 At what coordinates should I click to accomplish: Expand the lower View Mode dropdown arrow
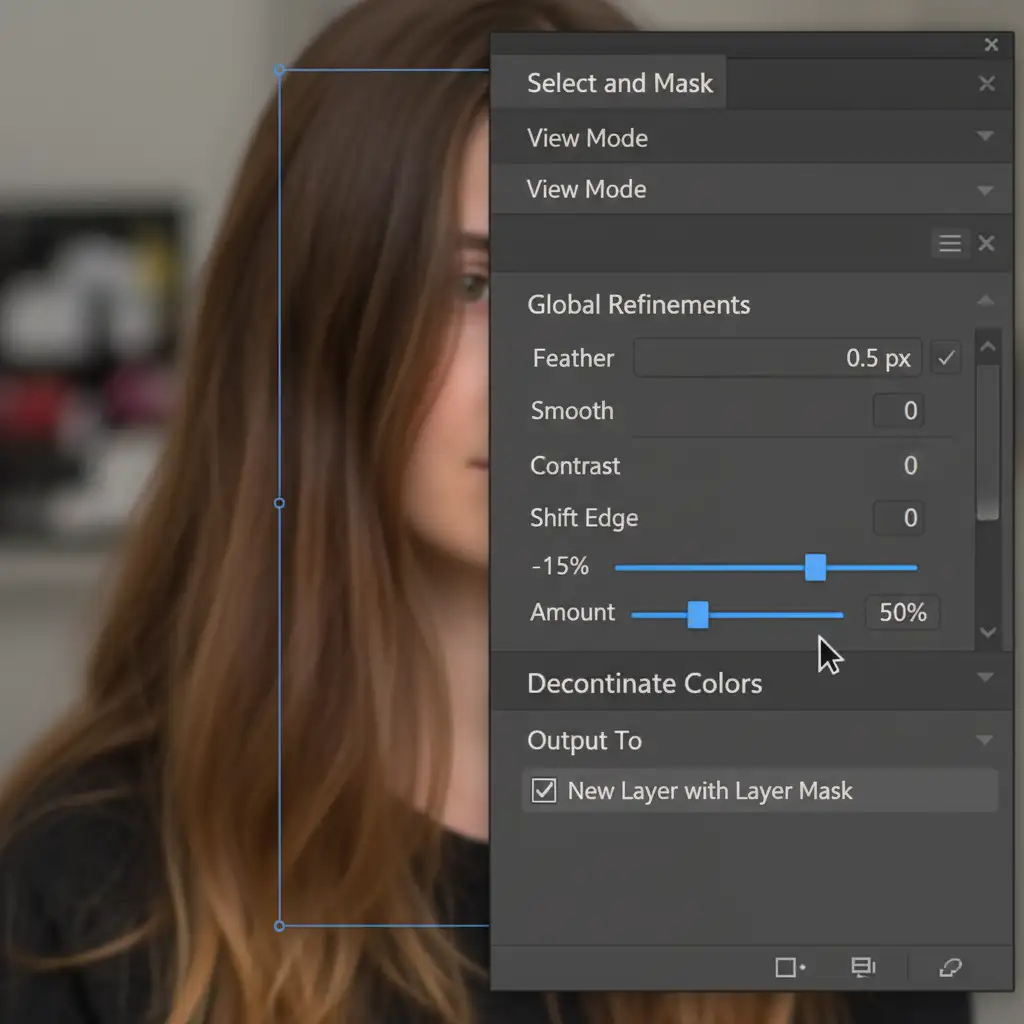tap(985, 190)
